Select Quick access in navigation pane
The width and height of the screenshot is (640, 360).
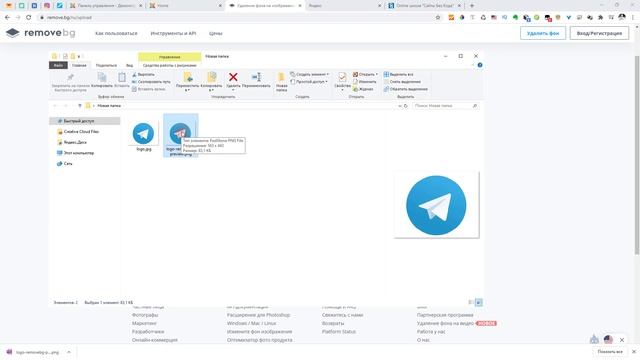84,121
